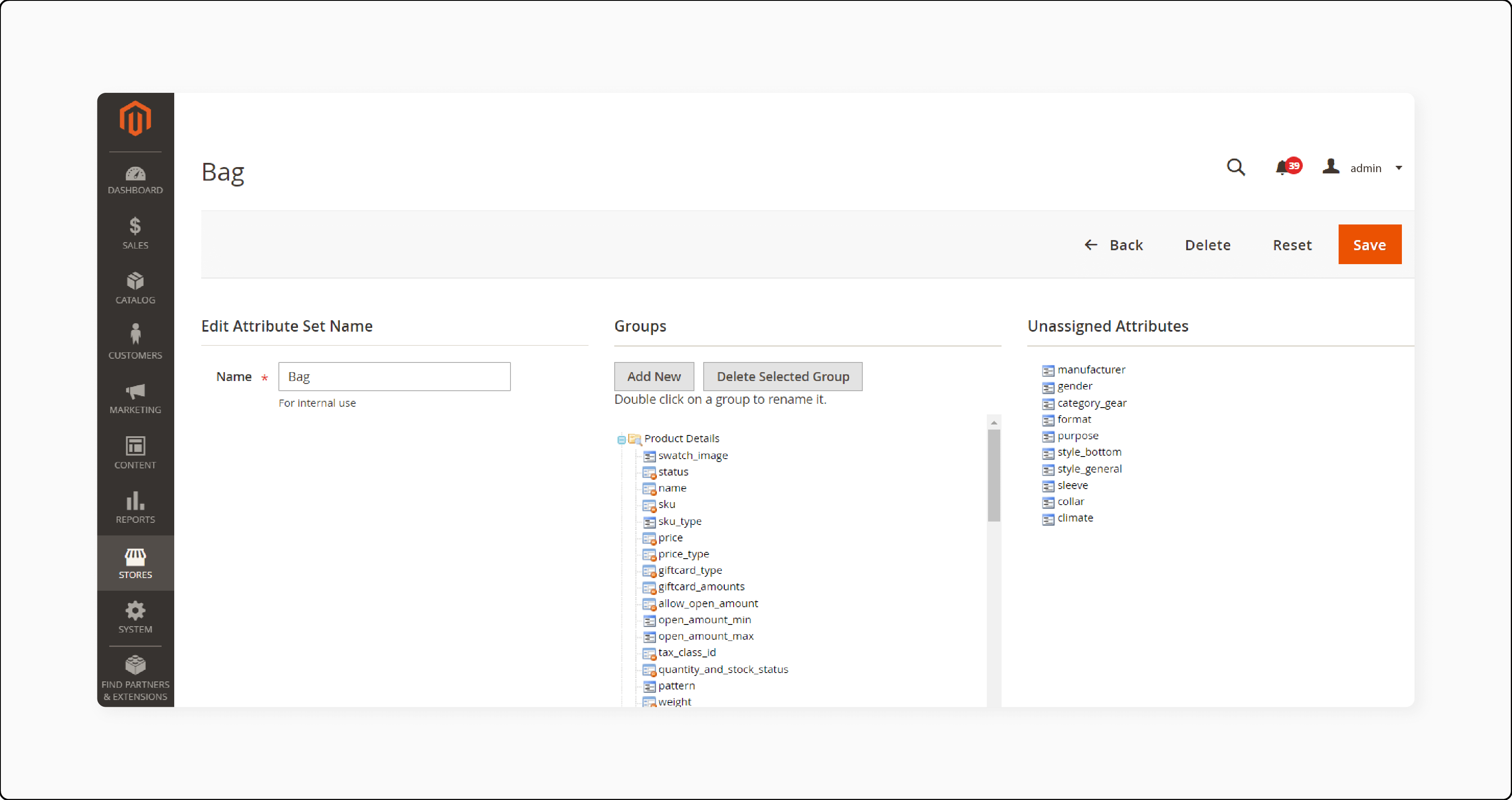Select the sku_type attribute
Image resolution: width=1512 pixels, height=800 pixels.
coord(672,521)
